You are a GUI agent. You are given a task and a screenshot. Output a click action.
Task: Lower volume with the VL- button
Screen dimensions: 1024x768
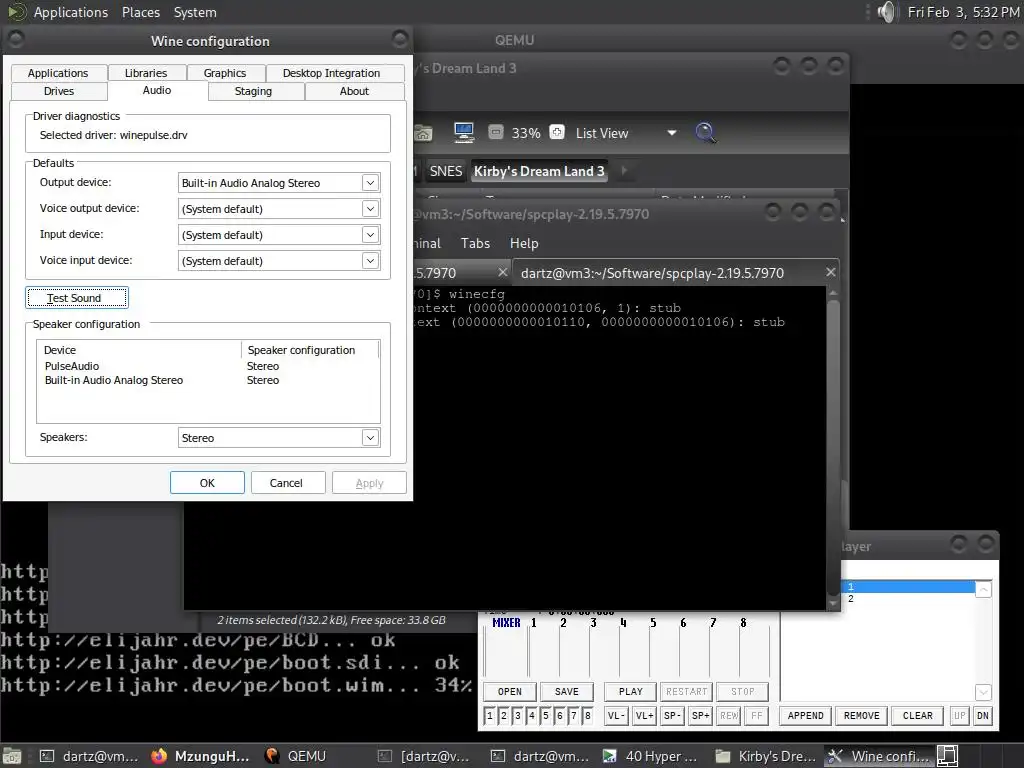pos(616,716)
